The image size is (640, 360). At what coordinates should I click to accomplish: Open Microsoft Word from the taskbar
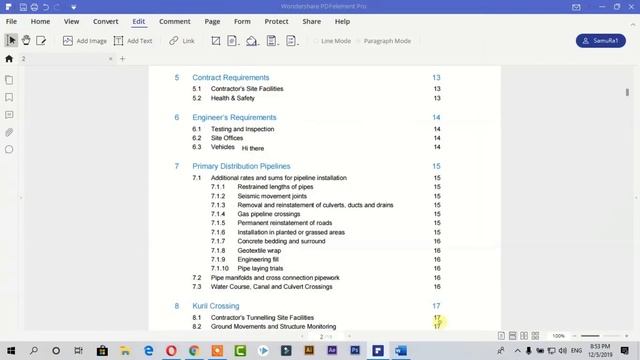tap(401, 351)
